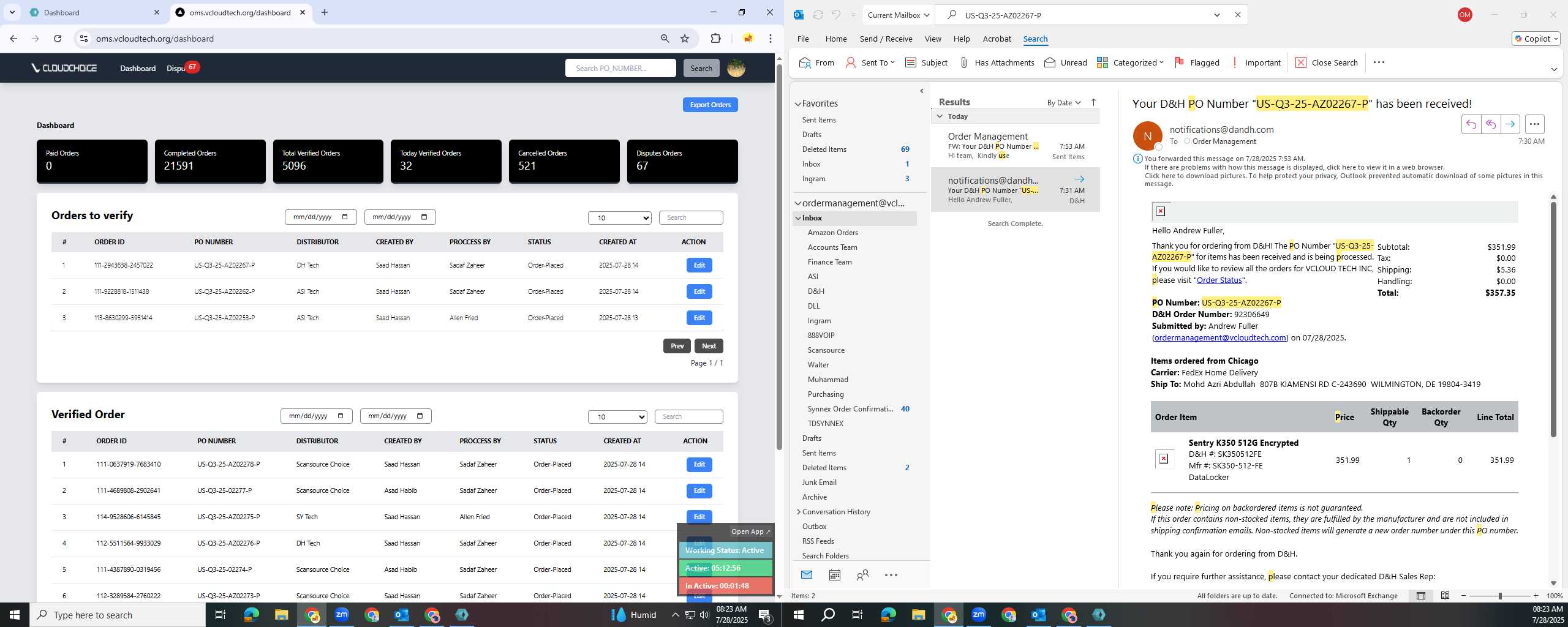Screen dimensions: 1568x627
Task: Bookmark this page with star icon
Action: pyautogui.click(x=685, y=39)
